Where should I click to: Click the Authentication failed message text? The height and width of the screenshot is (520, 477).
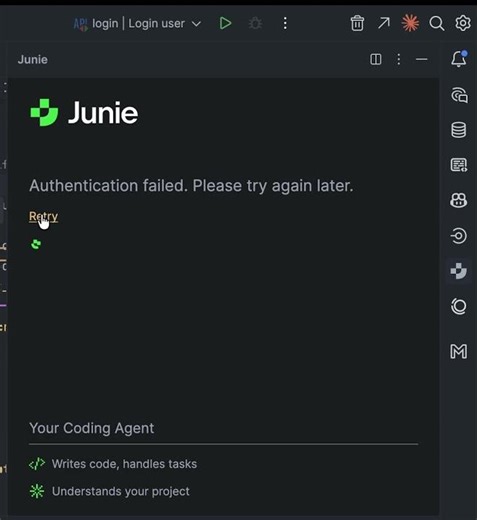pyautogui.click(x=191, y=186)
